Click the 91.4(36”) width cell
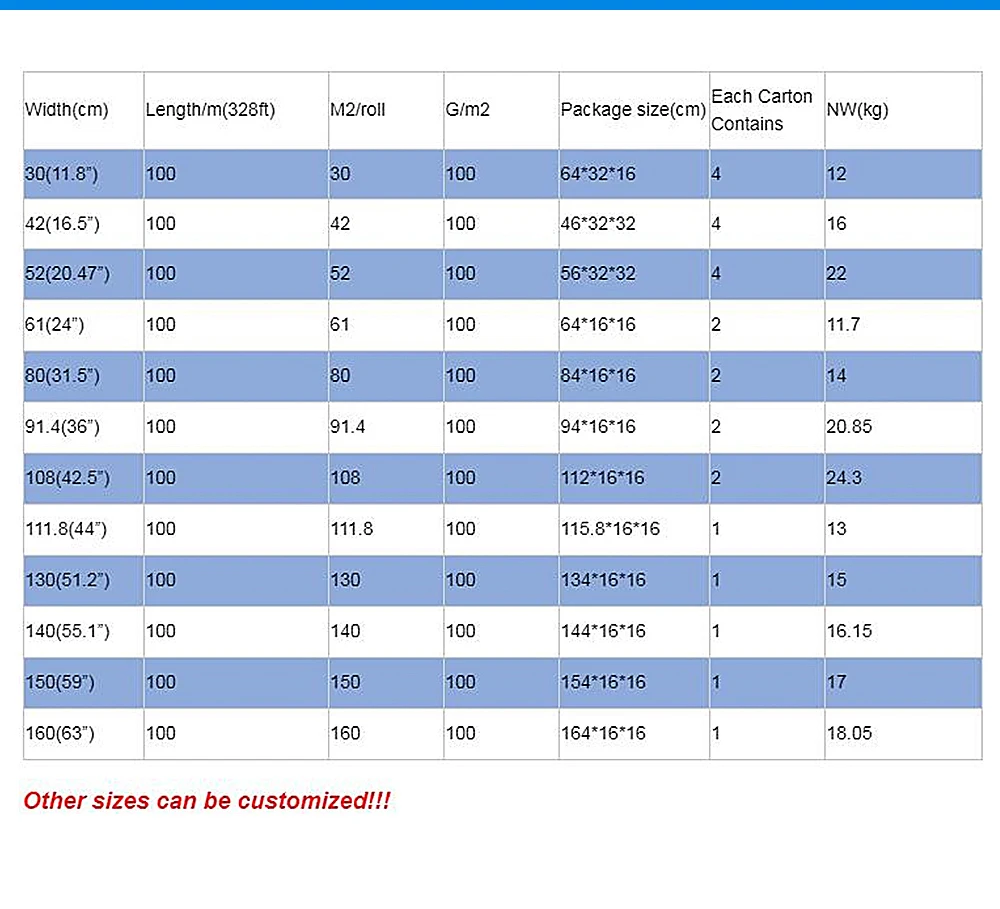1000x909 pixels. point(62,427)
